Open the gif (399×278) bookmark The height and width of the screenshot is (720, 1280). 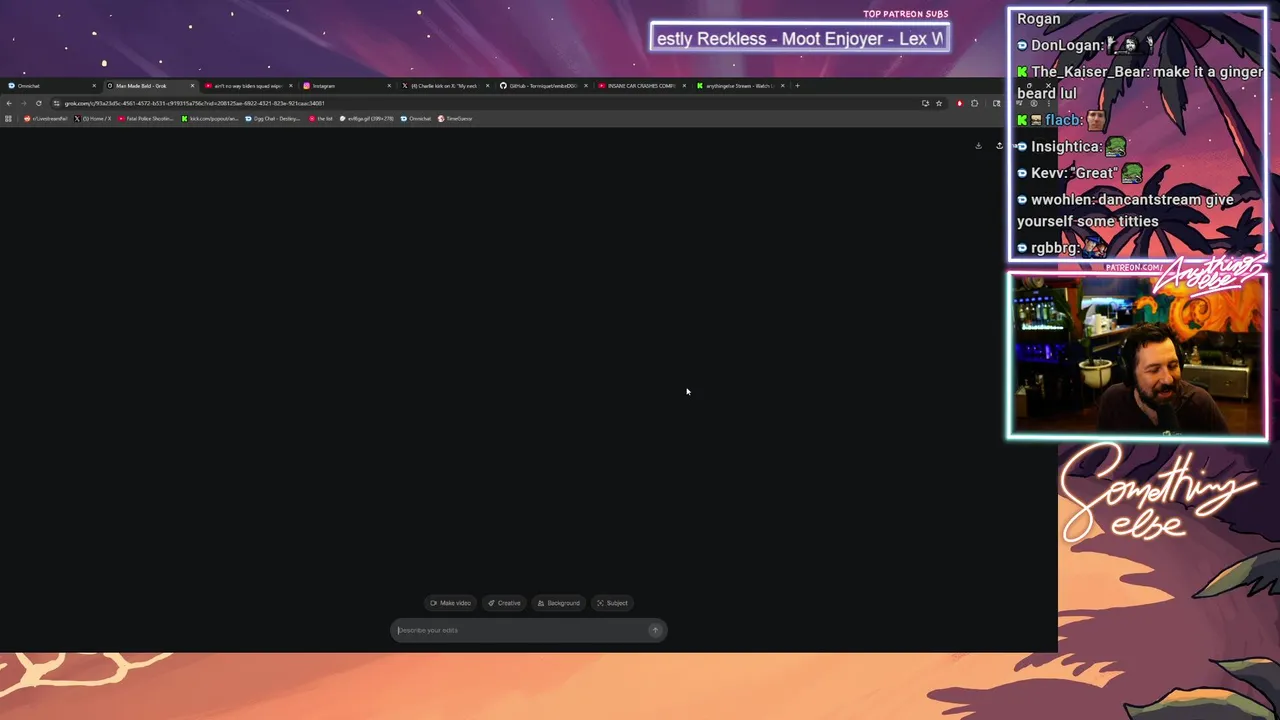pos(367,119)
